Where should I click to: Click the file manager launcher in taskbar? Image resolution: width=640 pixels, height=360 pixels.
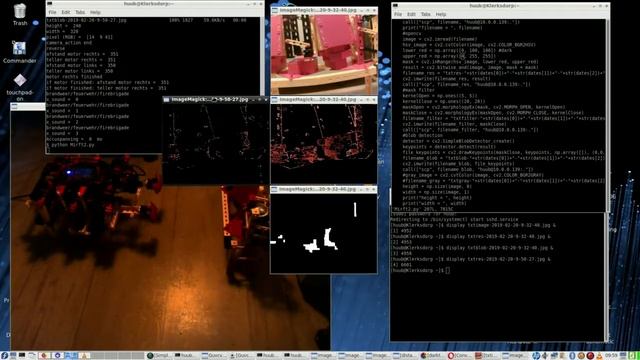click(32, 356)
